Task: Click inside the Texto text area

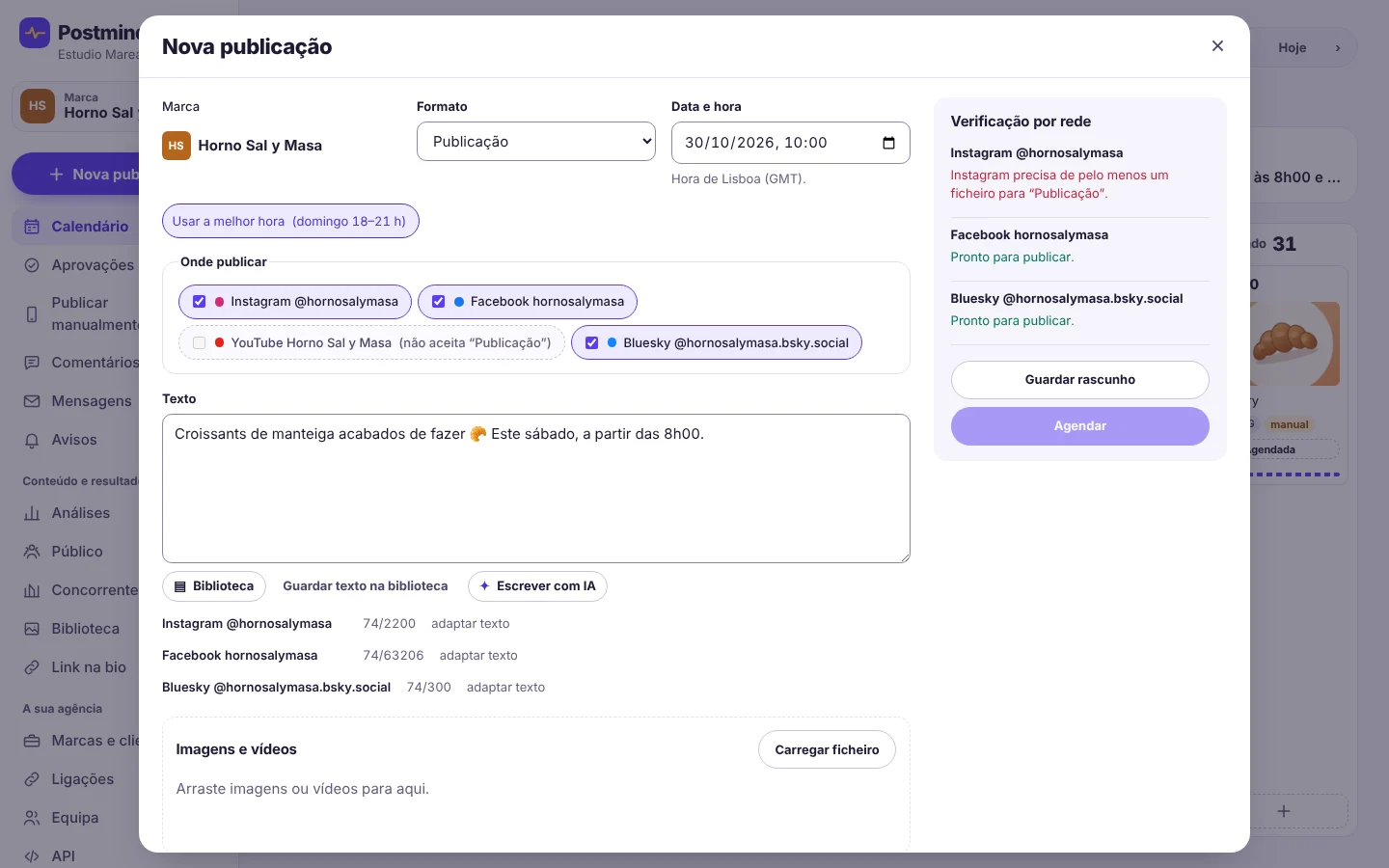Action: [x=536, y=489]
